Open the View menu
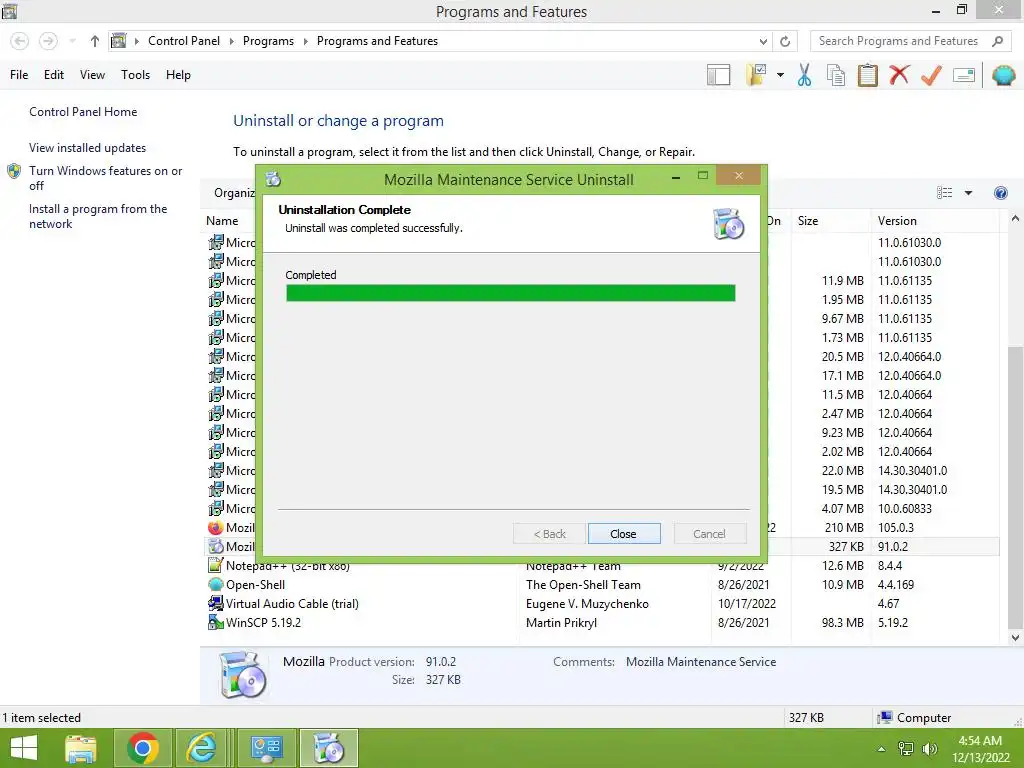Viewport: 1024px width, 768px height. click(x=92, y=75)
